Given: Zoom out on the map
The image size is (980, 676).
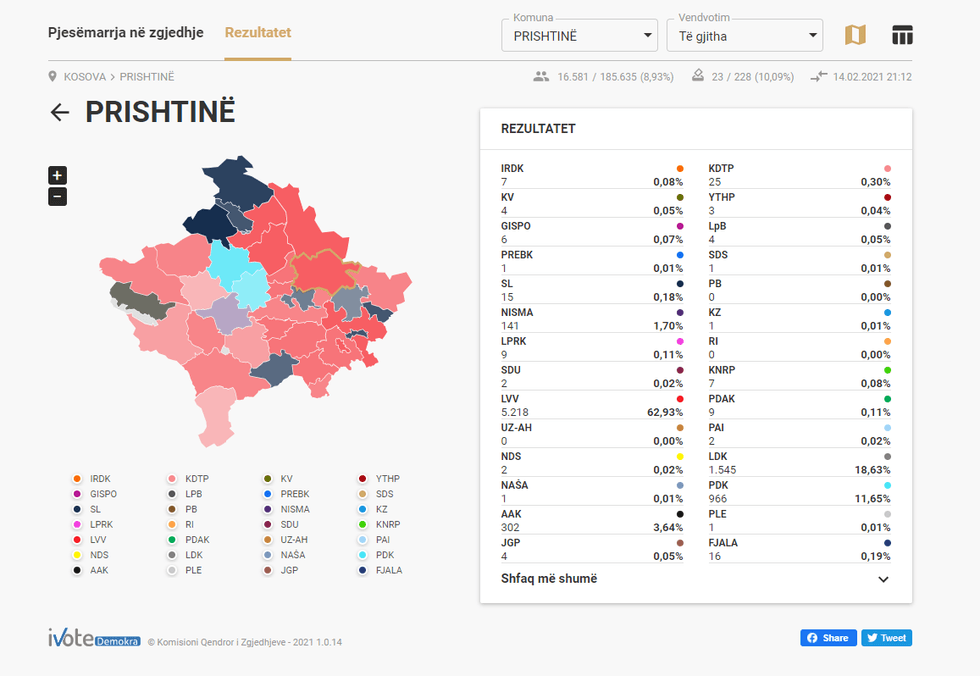Looking at the screenshot, I should point(57,197).
